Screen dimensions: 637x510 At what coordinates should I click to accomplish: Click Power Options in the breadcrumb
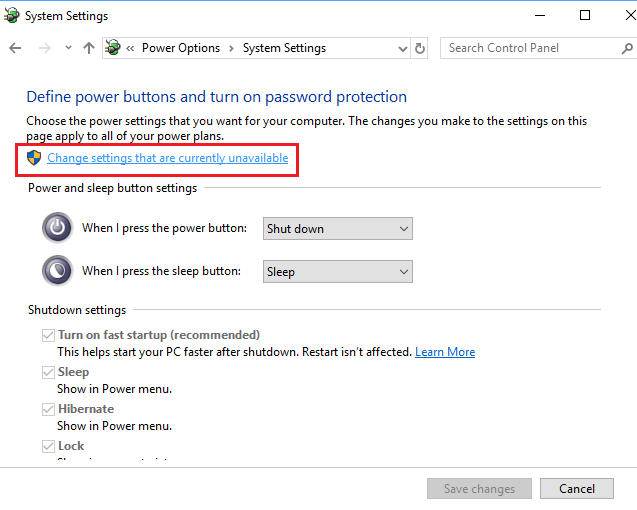(180, 48)
